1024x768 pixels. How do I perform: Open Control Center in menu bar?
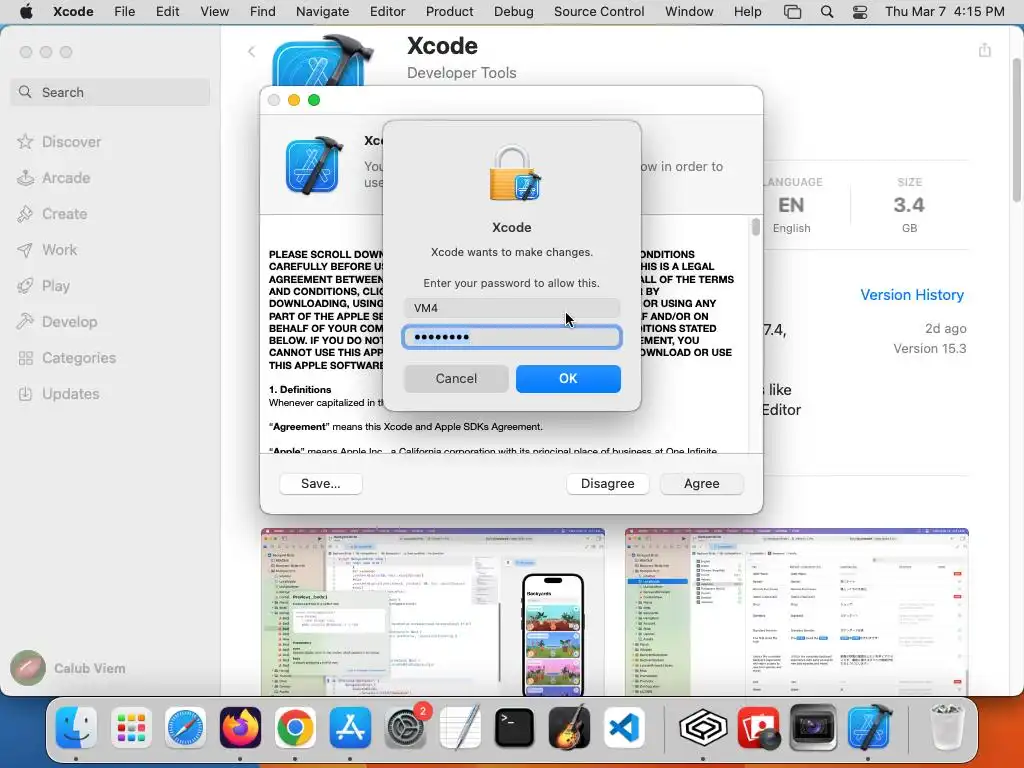(x=860, y=12)
